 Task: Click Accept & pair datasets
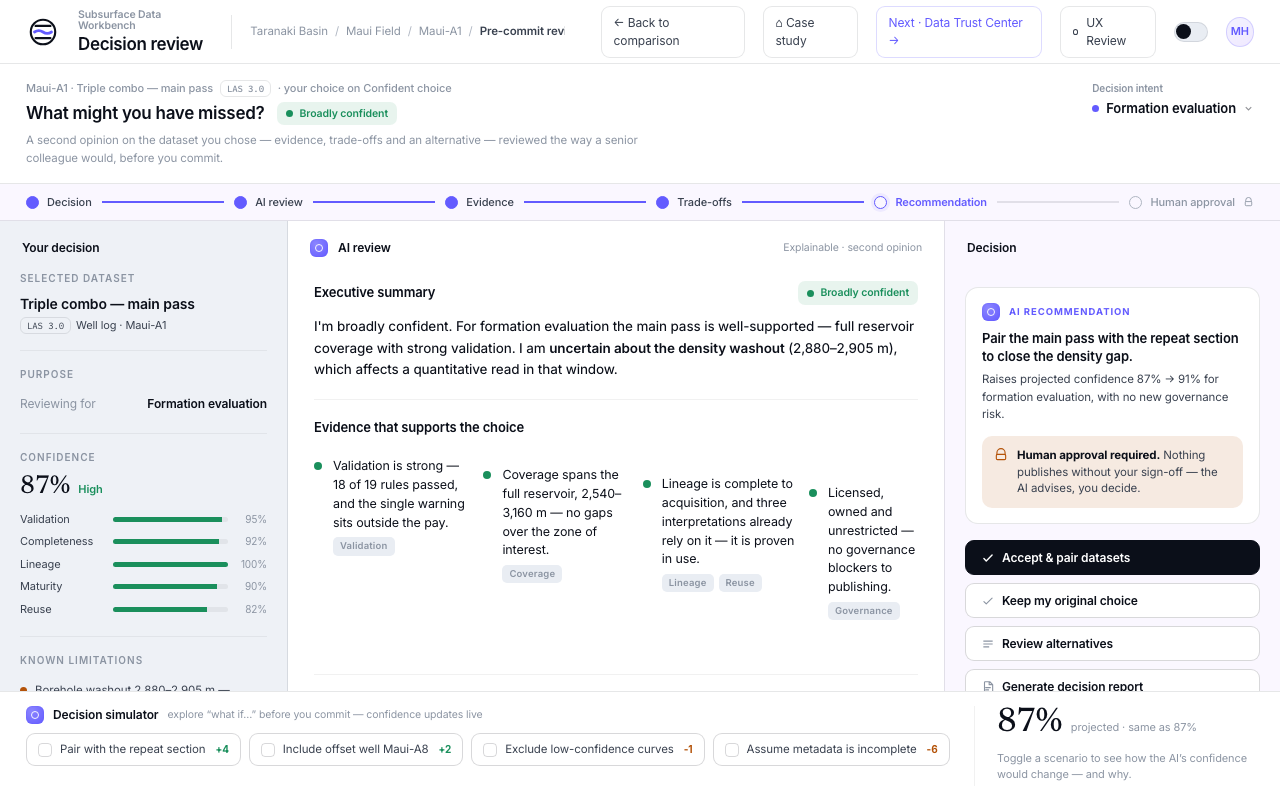pos(1112,558)
